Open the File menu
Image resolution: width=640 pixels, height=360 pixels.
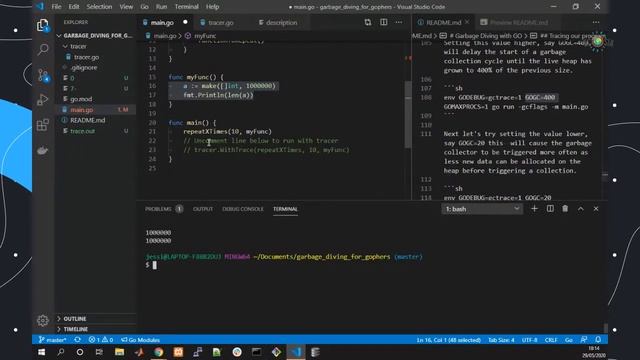click(56, 7)
